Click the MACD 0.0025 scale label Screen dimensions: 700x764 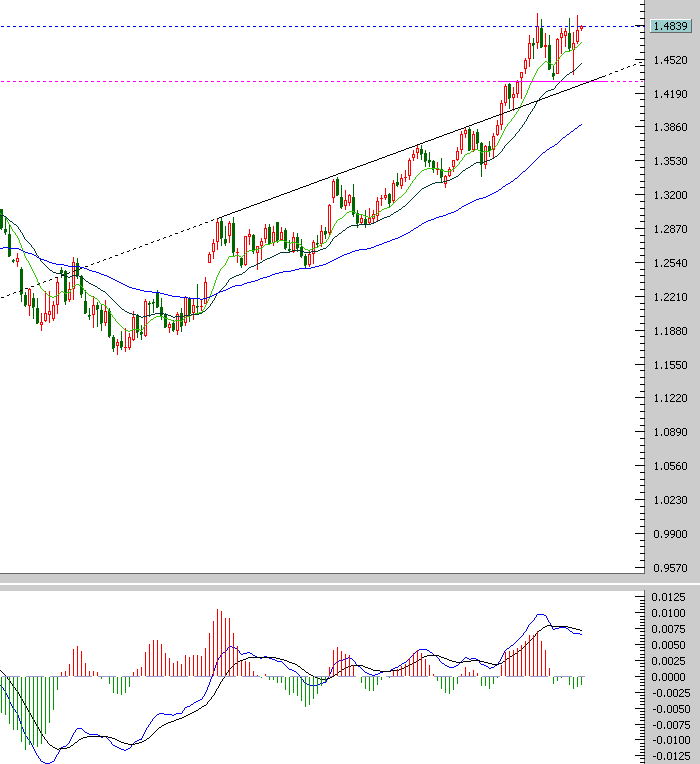pos(668,661)
